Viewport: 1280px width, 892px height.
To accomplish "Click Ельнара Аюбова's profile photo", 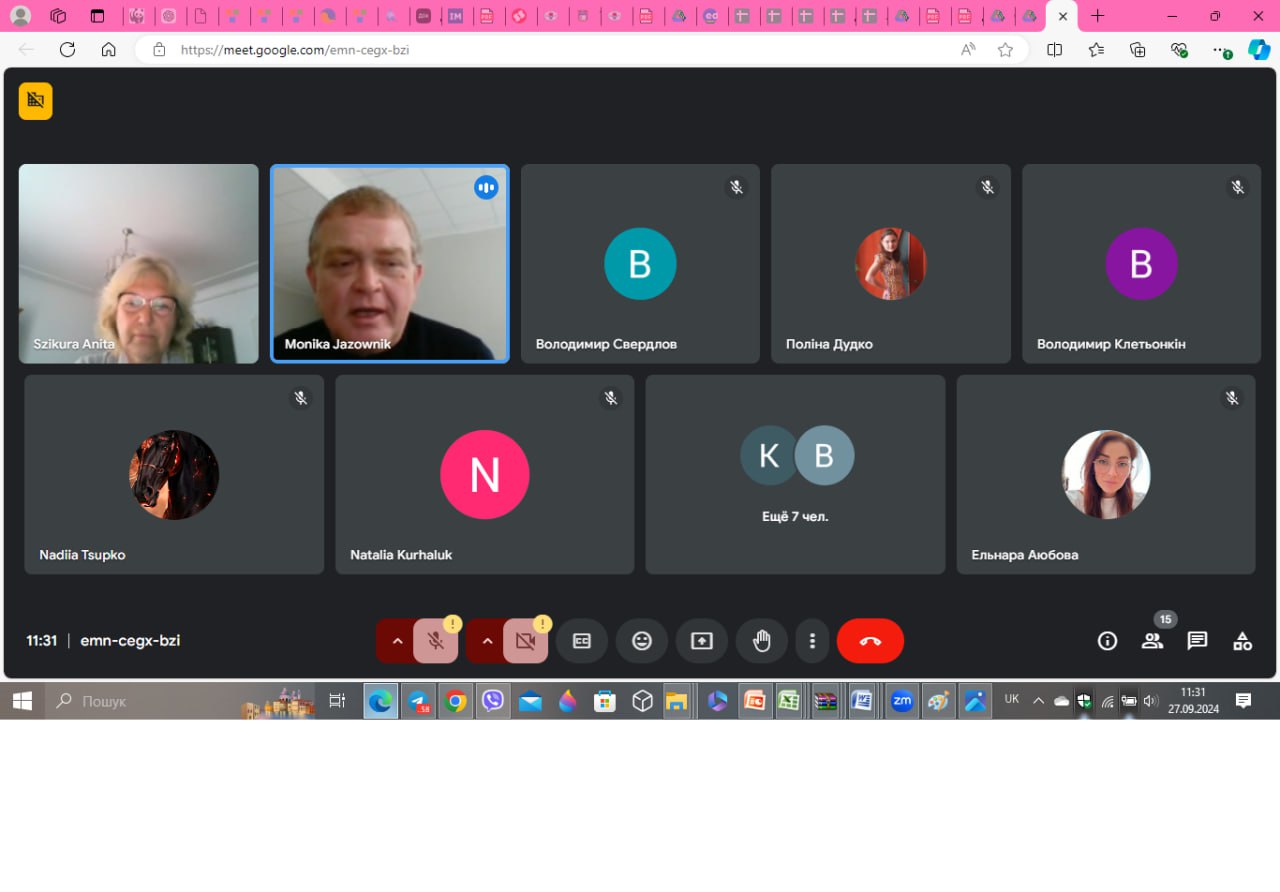I will click(1106, 475).
